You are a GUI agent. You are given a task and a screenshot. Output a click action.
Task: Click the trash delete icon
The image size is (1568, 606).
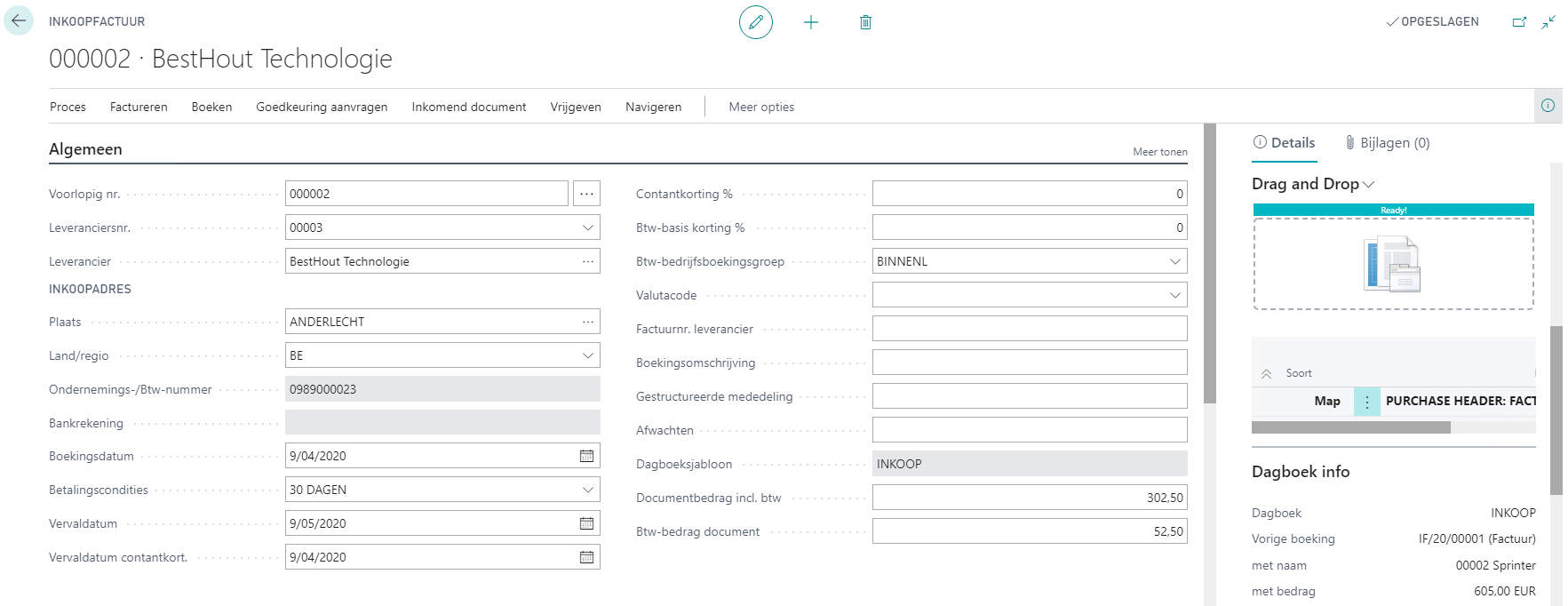tap(865, 22)
